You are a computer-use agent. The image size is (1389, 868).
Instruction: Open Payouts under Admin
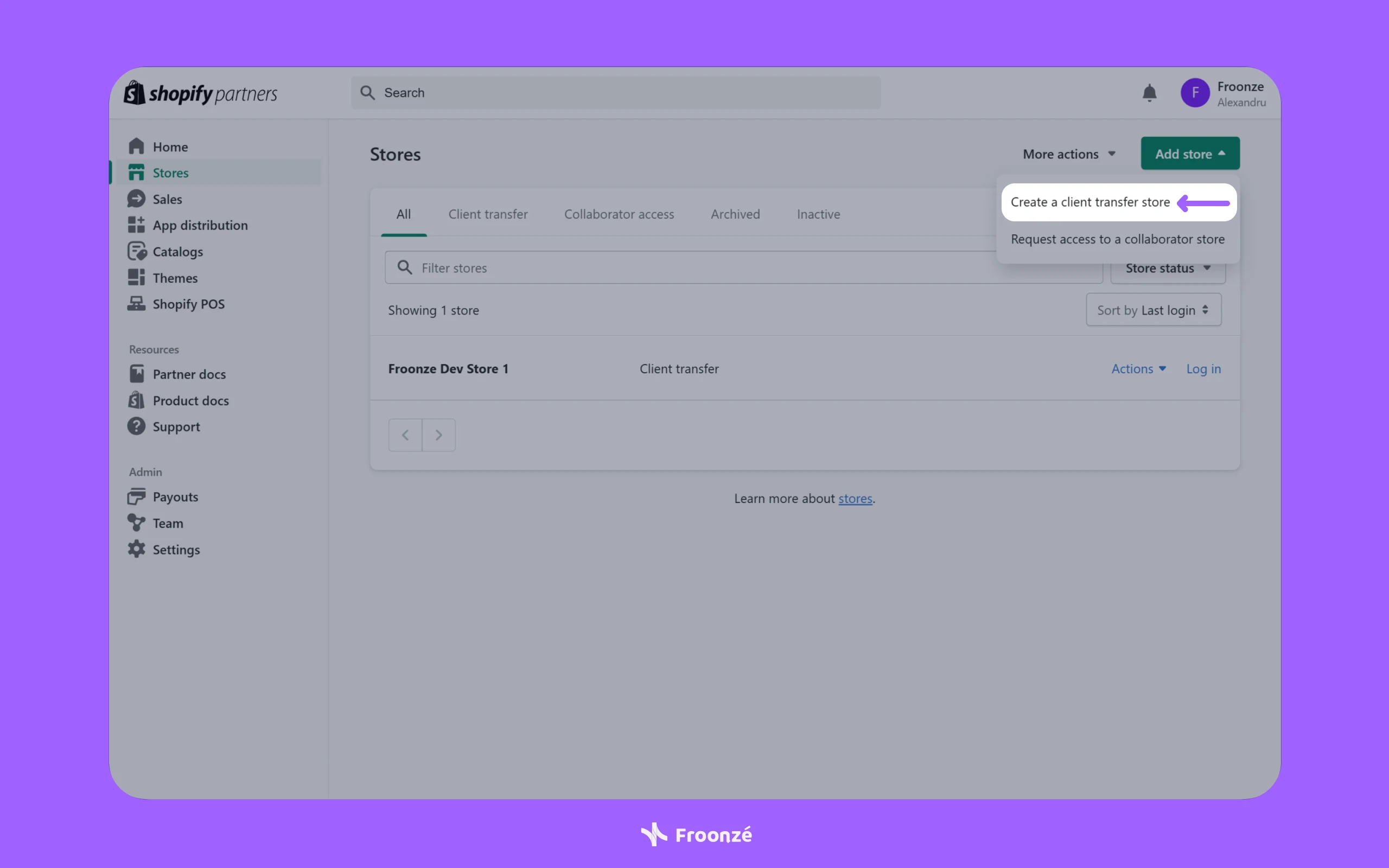point(175,496)
